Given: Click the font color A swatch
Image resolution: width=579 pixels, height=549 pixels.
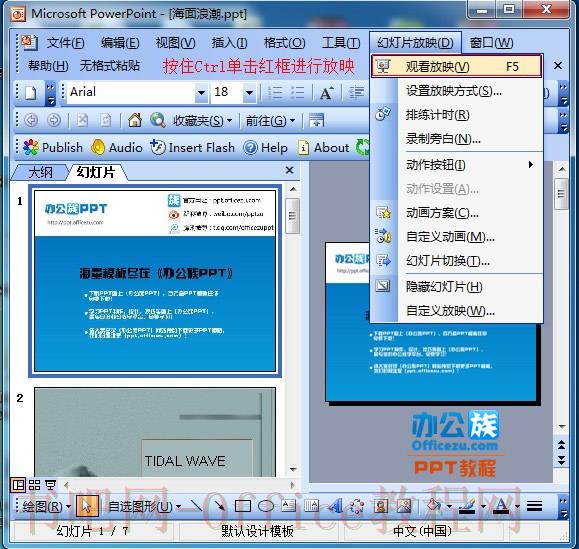Looking at the screenshot, I should tap(502, 506).
